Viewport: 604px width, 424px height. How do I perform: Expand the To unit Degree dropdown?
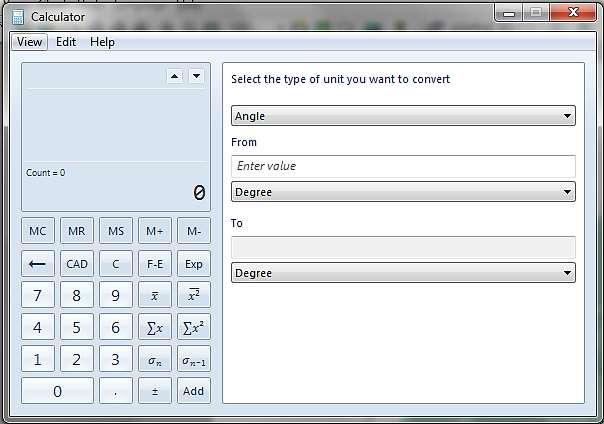click(403, 273)
